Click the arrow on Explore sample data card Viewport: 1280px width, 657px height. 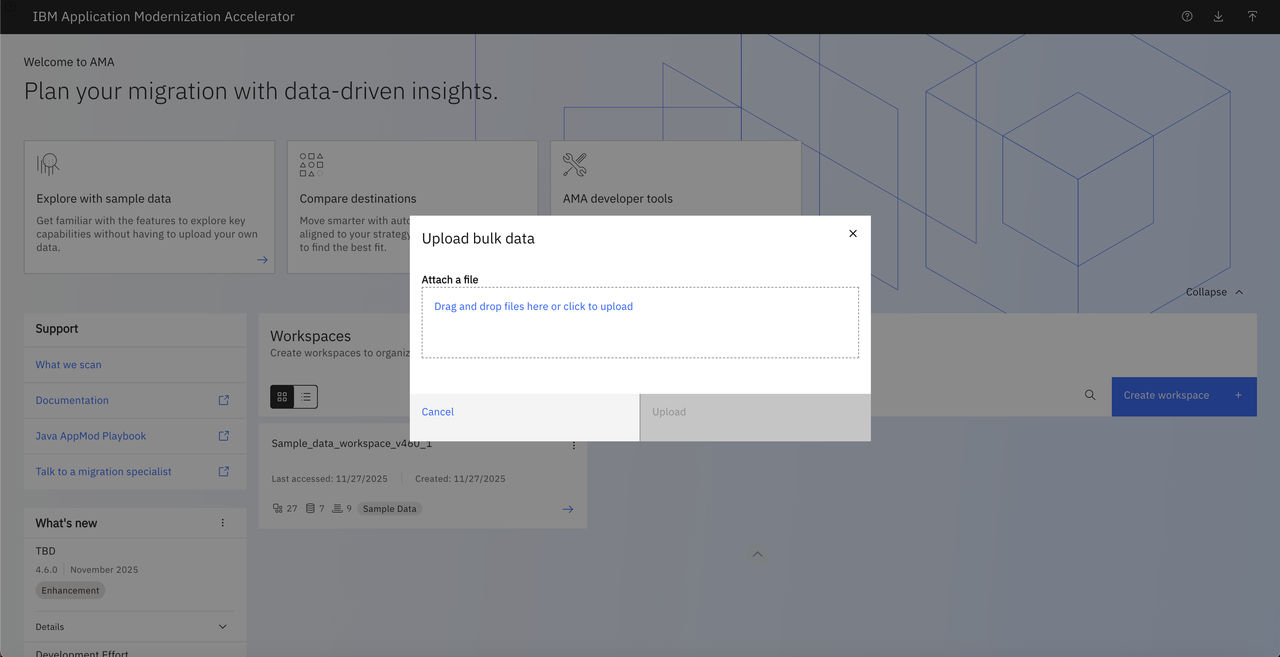tap(262, 260)
